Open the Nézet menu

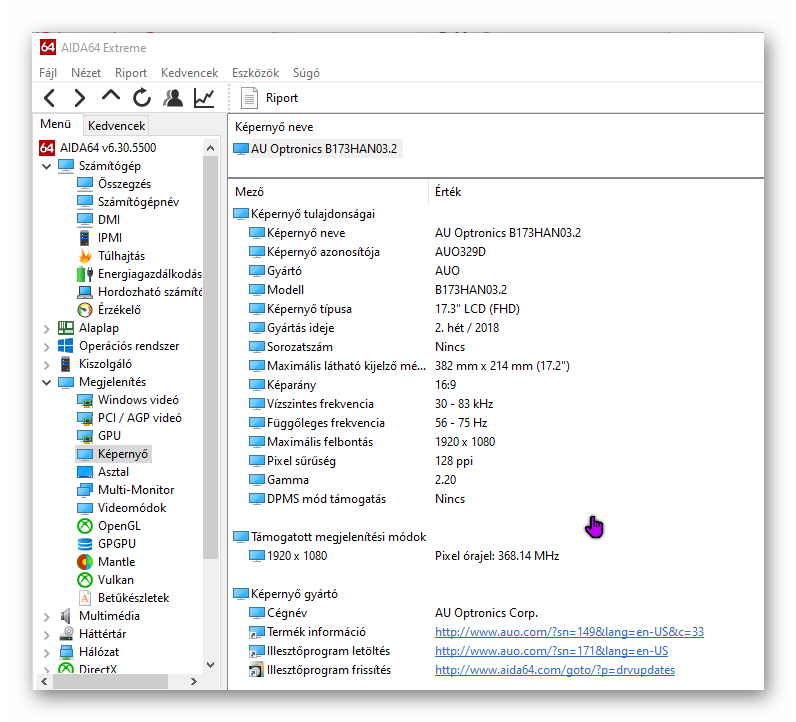point(86,73)
